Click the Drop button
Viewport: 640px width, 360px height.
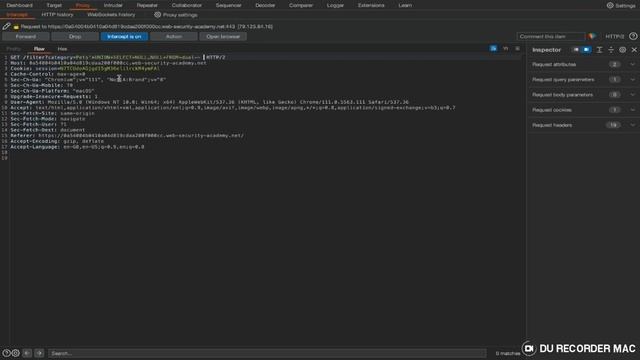75,36
